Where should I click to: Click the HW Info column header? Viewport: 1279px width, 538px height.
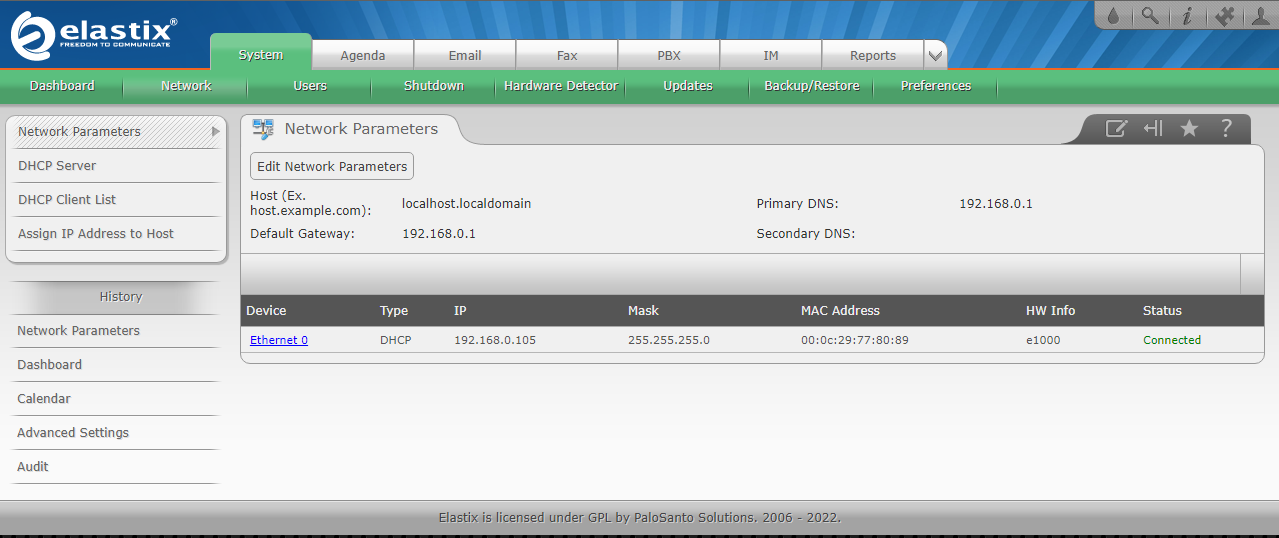[1050, 311]
